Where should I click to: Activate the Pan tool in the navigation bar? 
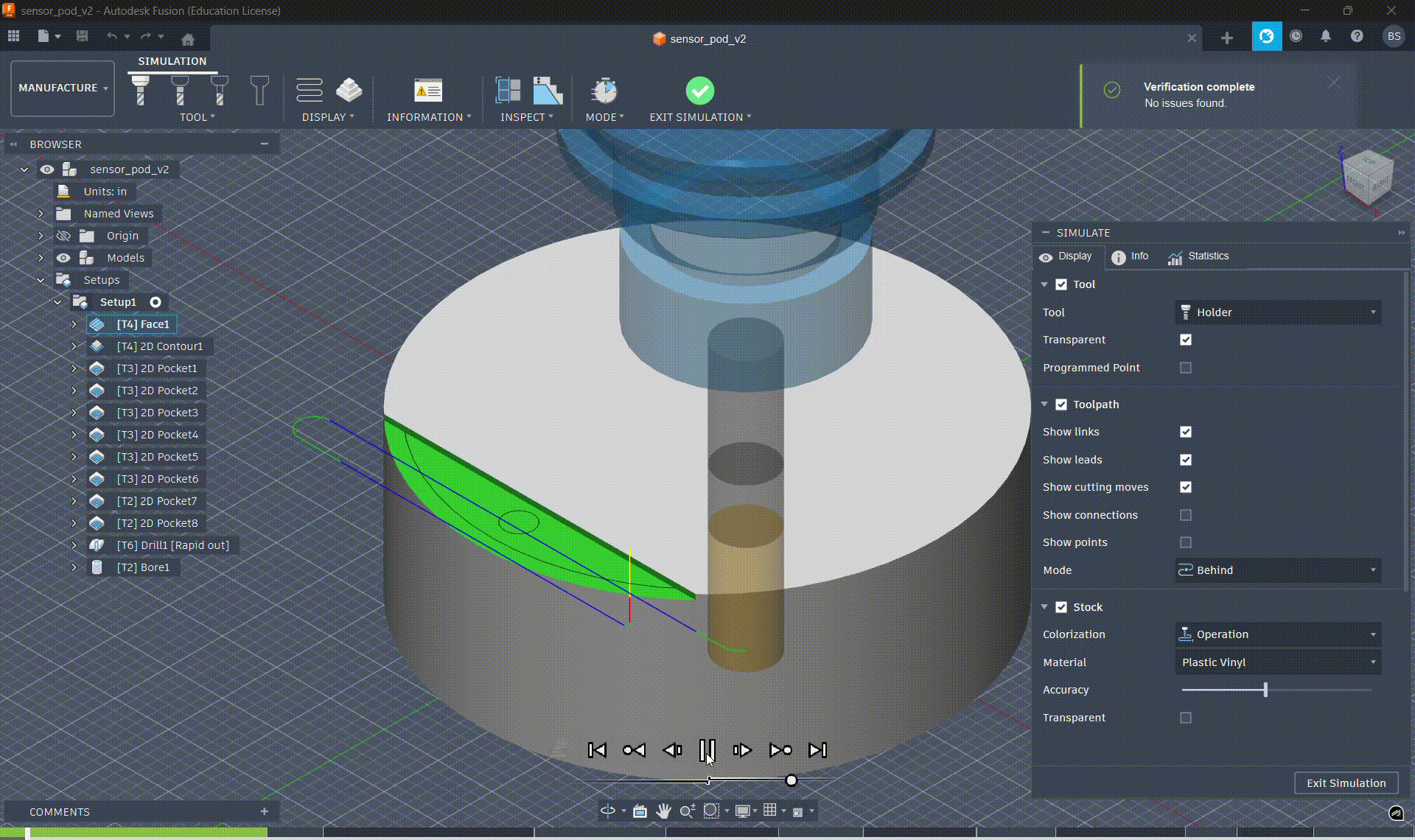[x=663, y=811]
